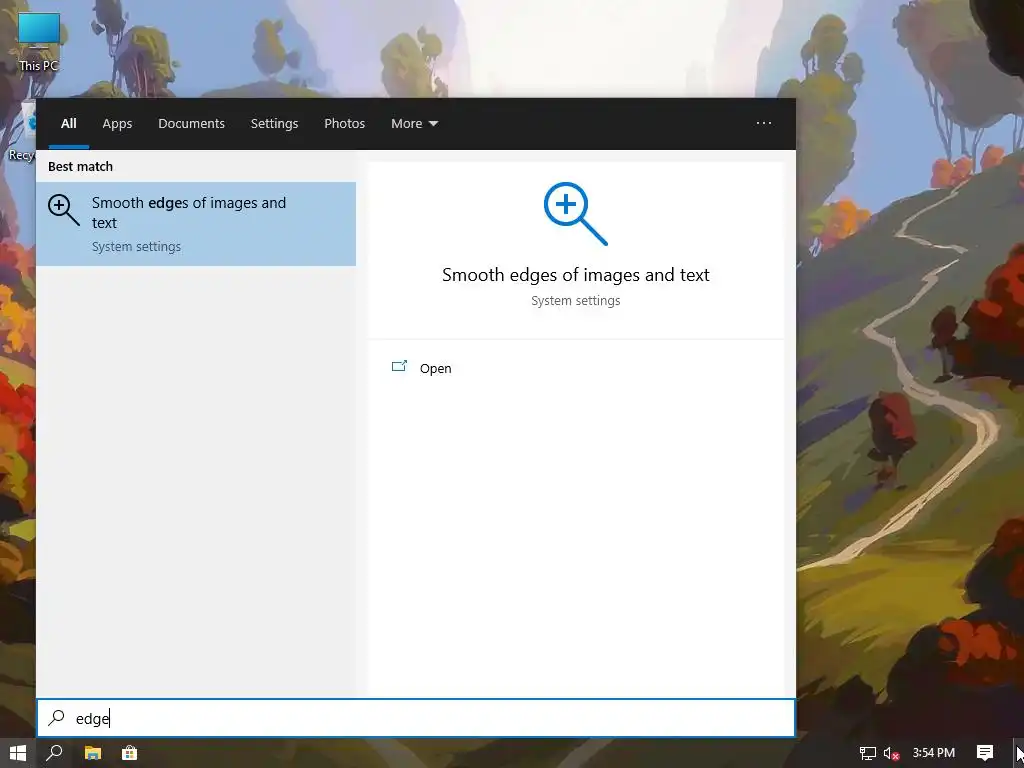1024x768 pixels.
Task: Filter results by the Settings tab
Action: (x=274, y=123)
